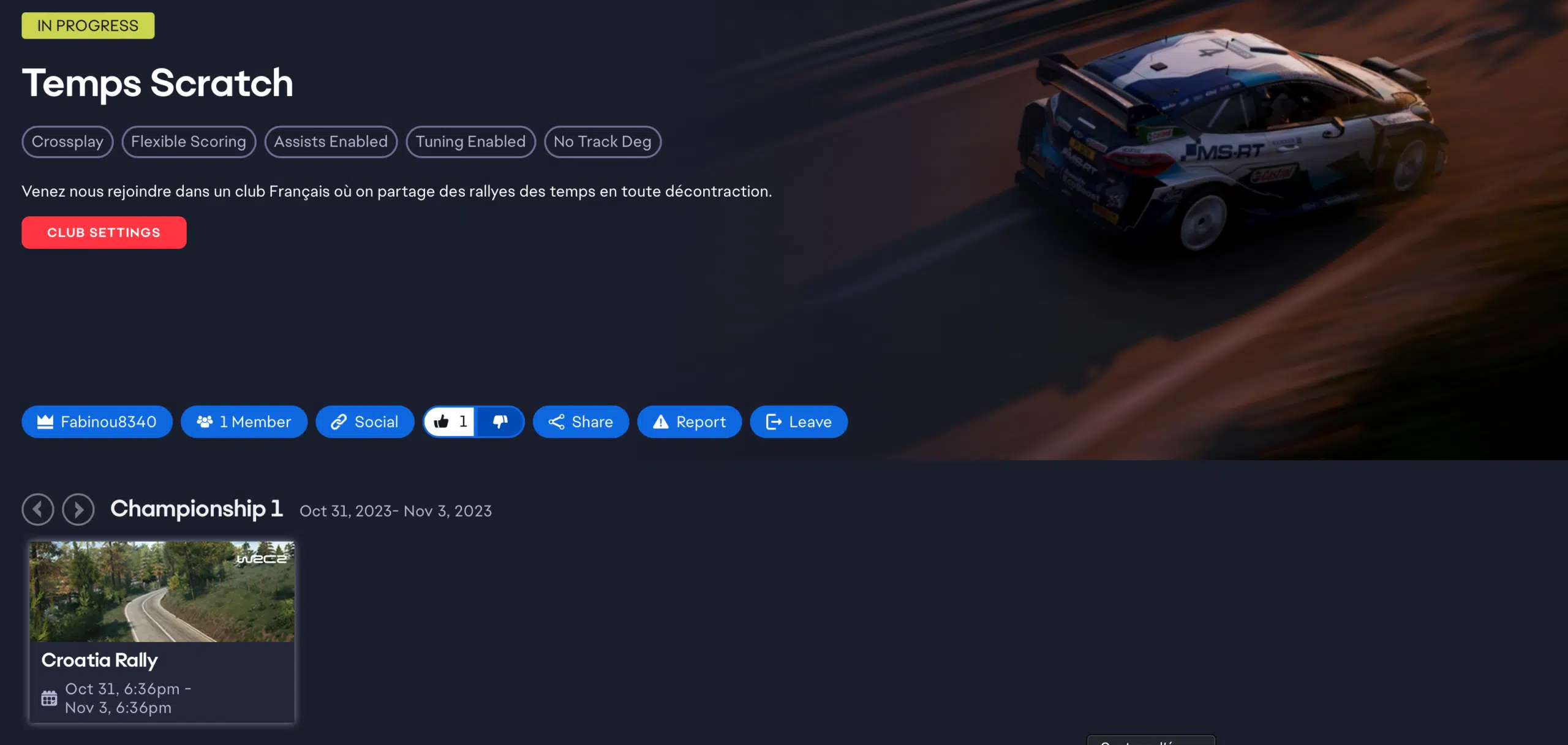Click the crown icon next to Fabinou8340
1568x745 pixels.
point(45,422)
